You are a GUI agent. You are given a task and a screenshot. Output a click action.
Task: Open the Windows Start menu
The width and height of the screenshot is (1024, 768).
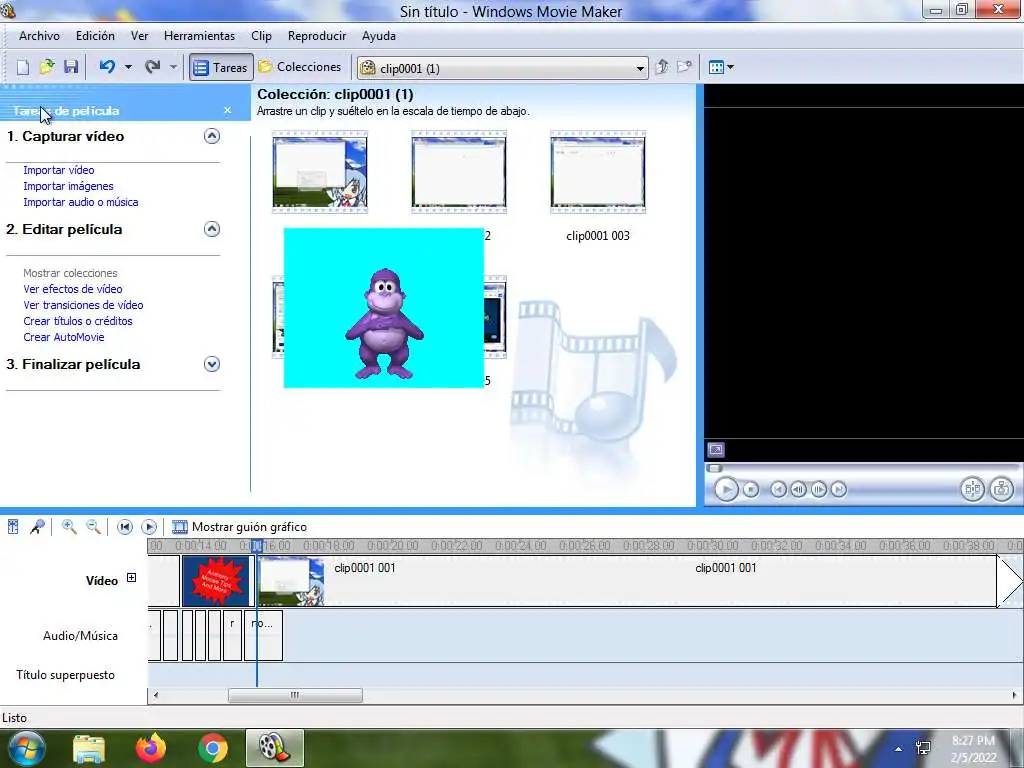26,748
